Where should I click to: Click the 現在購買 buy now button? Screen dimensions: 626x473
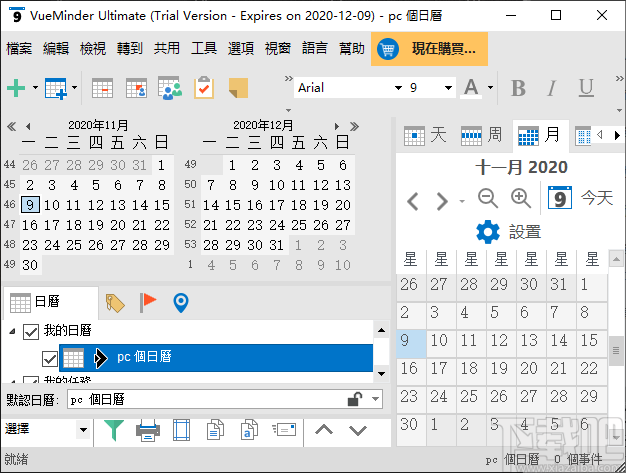[x=429, y=49]
